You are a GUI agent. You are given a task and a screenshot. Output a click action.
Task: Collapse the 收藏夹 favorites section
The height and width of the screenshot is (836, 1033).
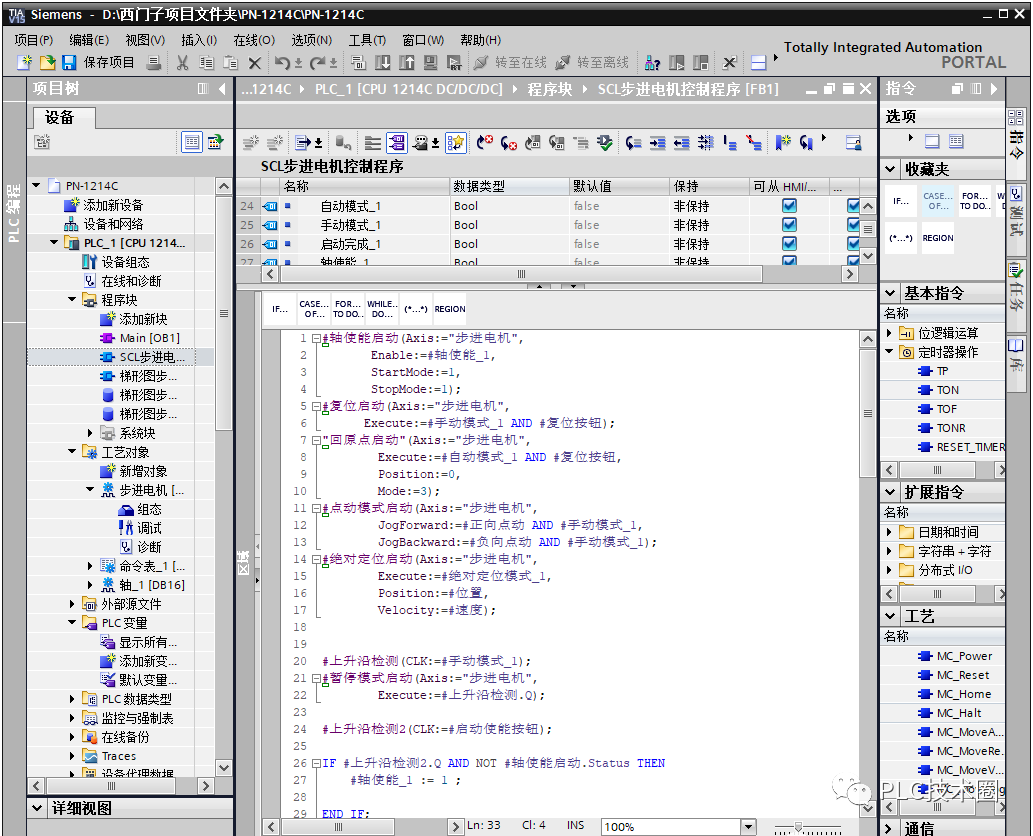[890, 169]
